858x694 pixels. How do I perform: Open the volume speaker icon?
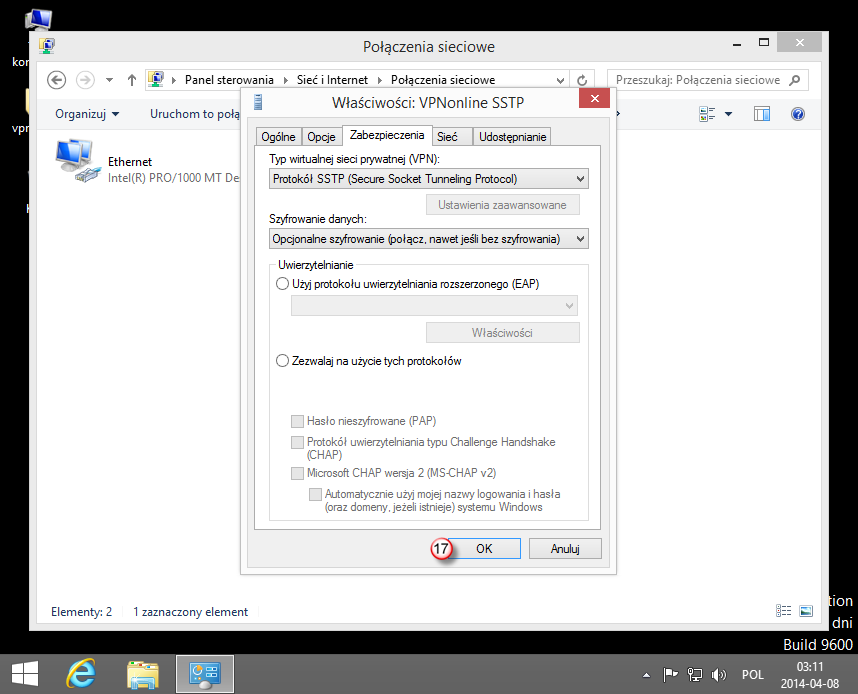(x=718, y=675)
